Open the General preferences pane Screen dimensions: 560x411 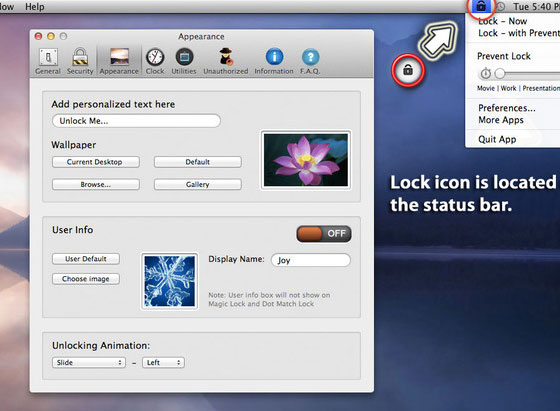click(x=48, y=61)
